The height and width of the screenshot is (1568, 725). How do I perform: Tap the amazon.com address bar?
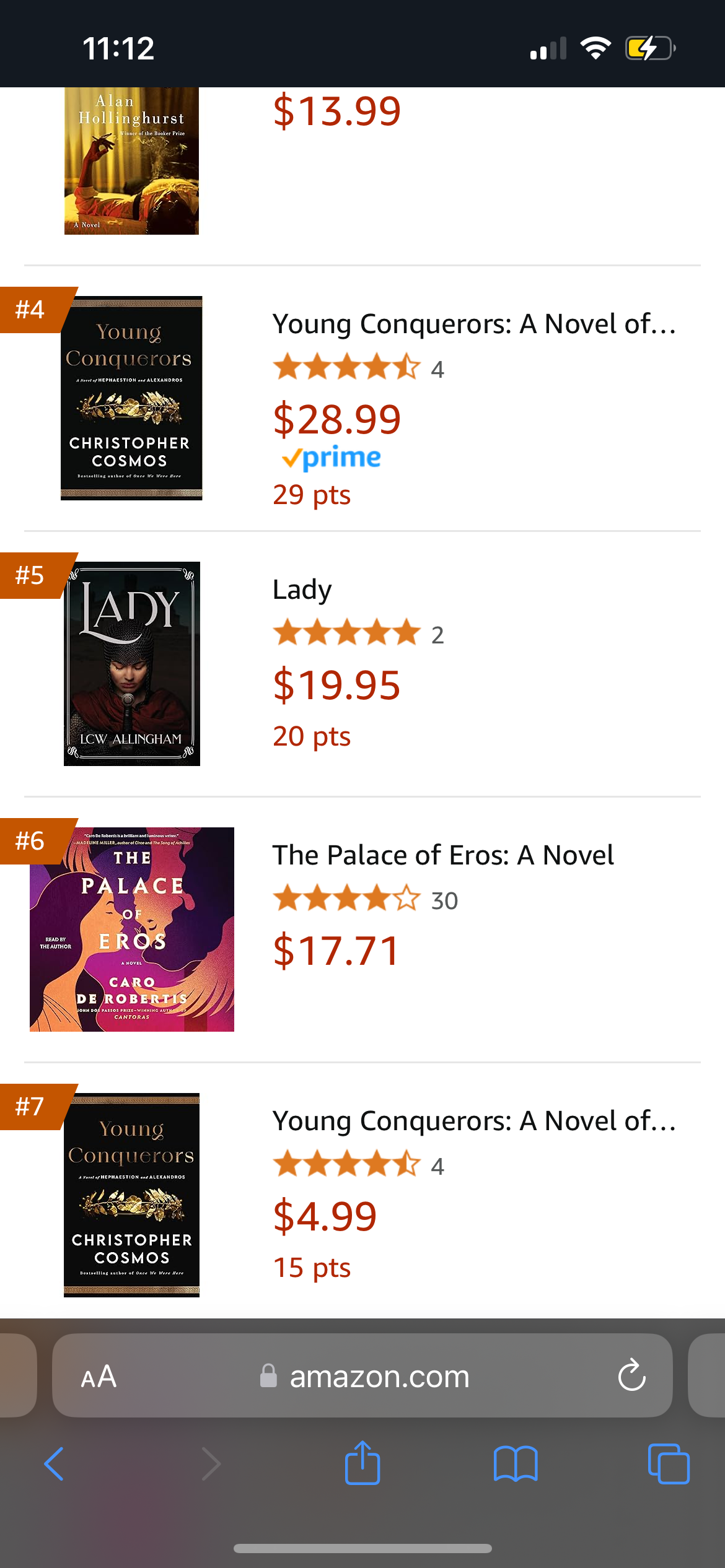tap(379, 1377)
